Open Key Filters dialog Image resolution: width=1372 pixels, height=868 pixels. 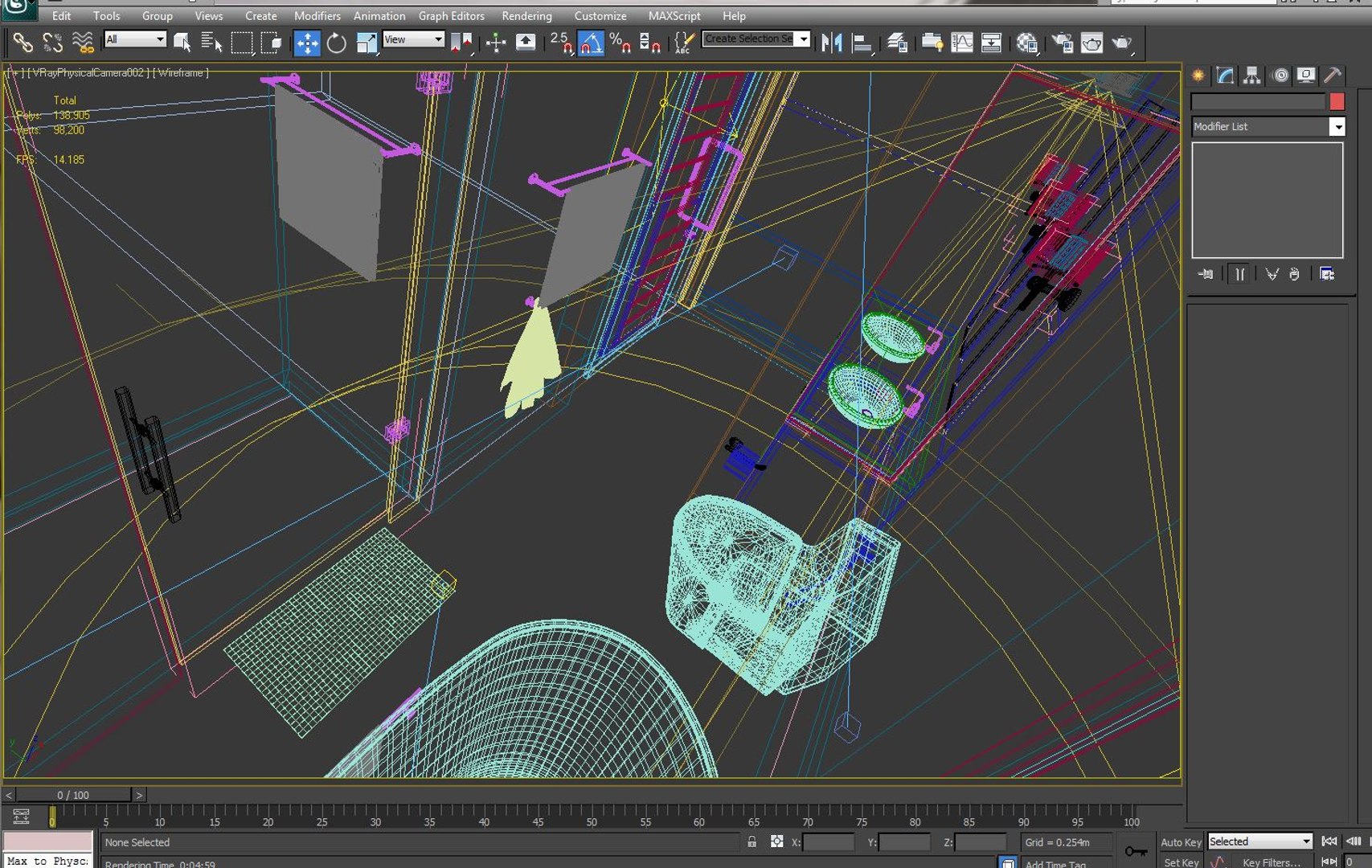(x=1271, y=862)
